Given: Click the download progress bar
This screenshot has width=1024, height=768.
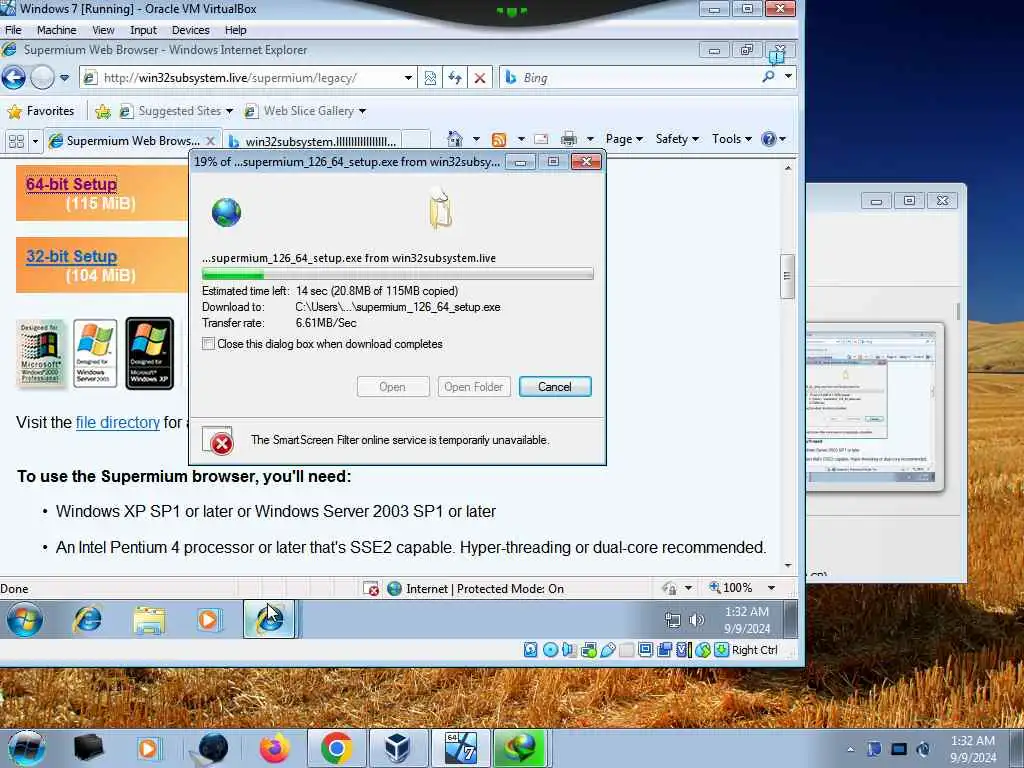Looking at the screenshot, I should click(x=398, y=274).
